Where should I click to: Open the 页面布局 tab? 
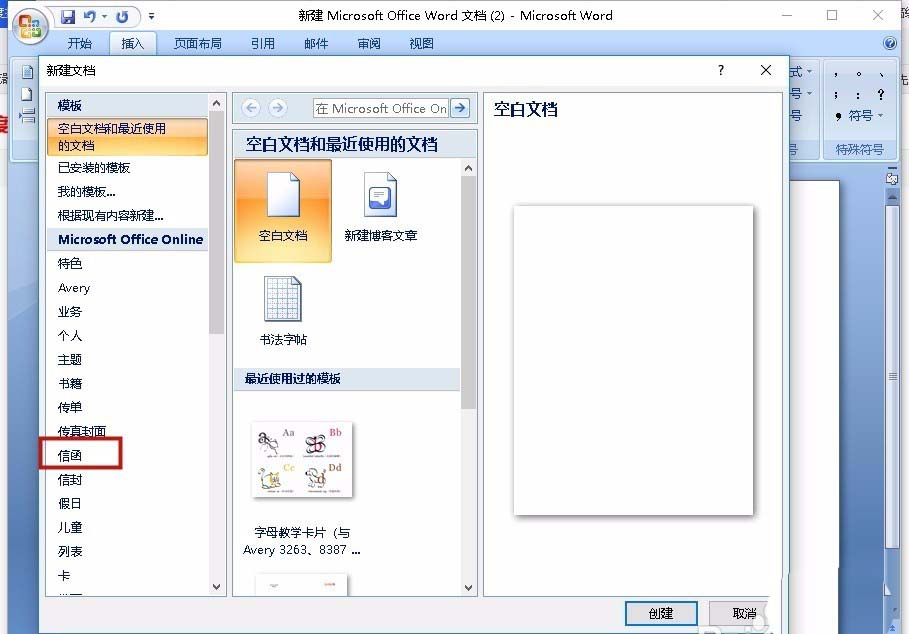click(x=198, y=43)
